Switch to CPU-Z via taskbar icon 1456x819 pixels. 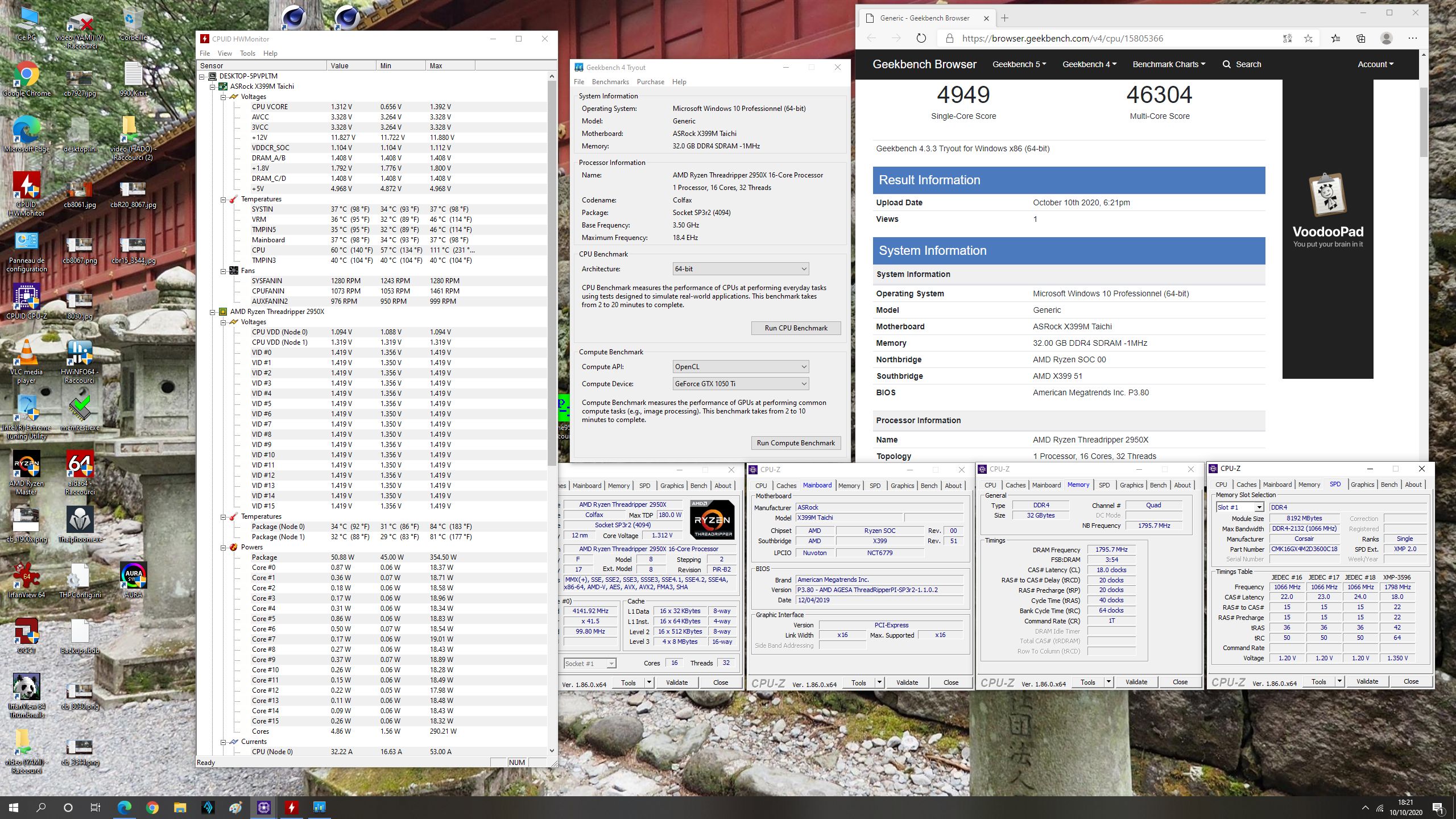tap(263, 808)
